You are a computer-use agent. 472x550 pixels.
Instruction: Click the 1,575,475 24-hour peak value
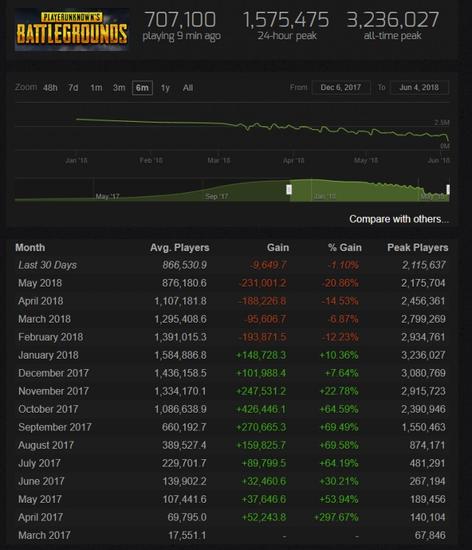285,20
